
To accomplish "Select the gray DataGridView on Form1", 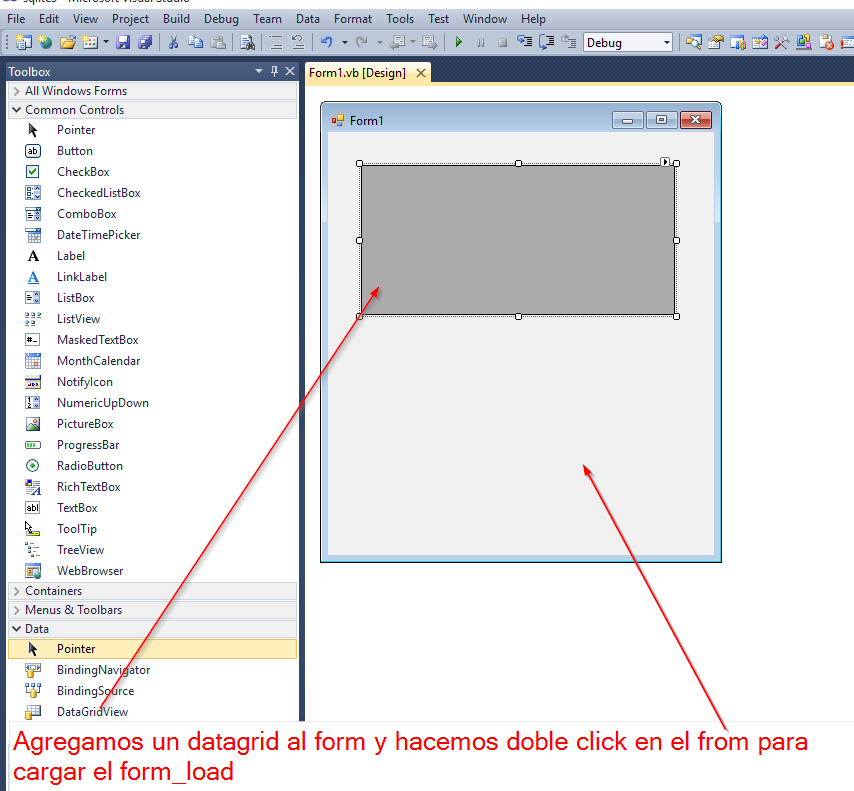I will (517, 240).
